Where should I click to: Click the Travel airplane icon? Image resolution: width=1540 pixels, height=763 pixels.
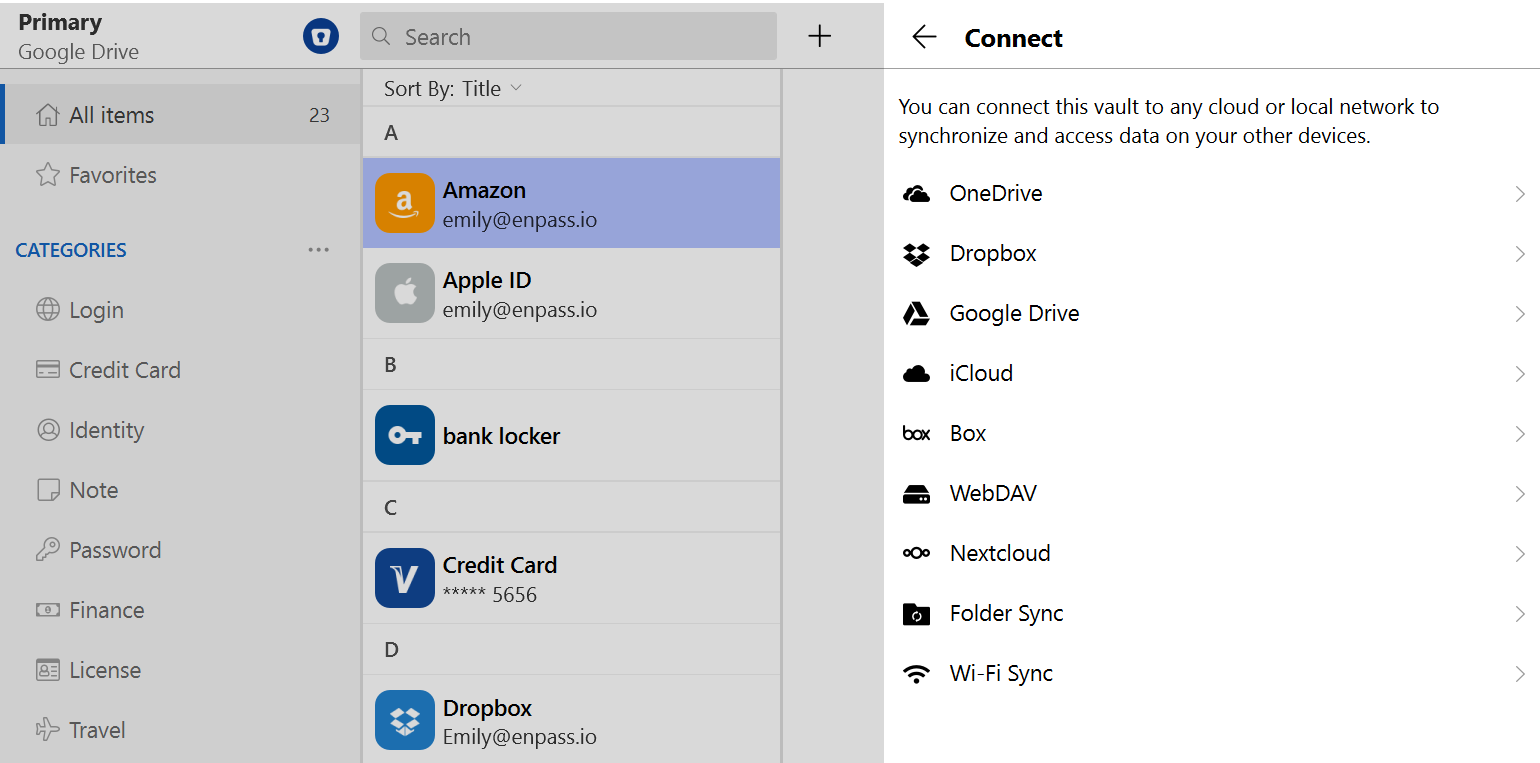47,730
